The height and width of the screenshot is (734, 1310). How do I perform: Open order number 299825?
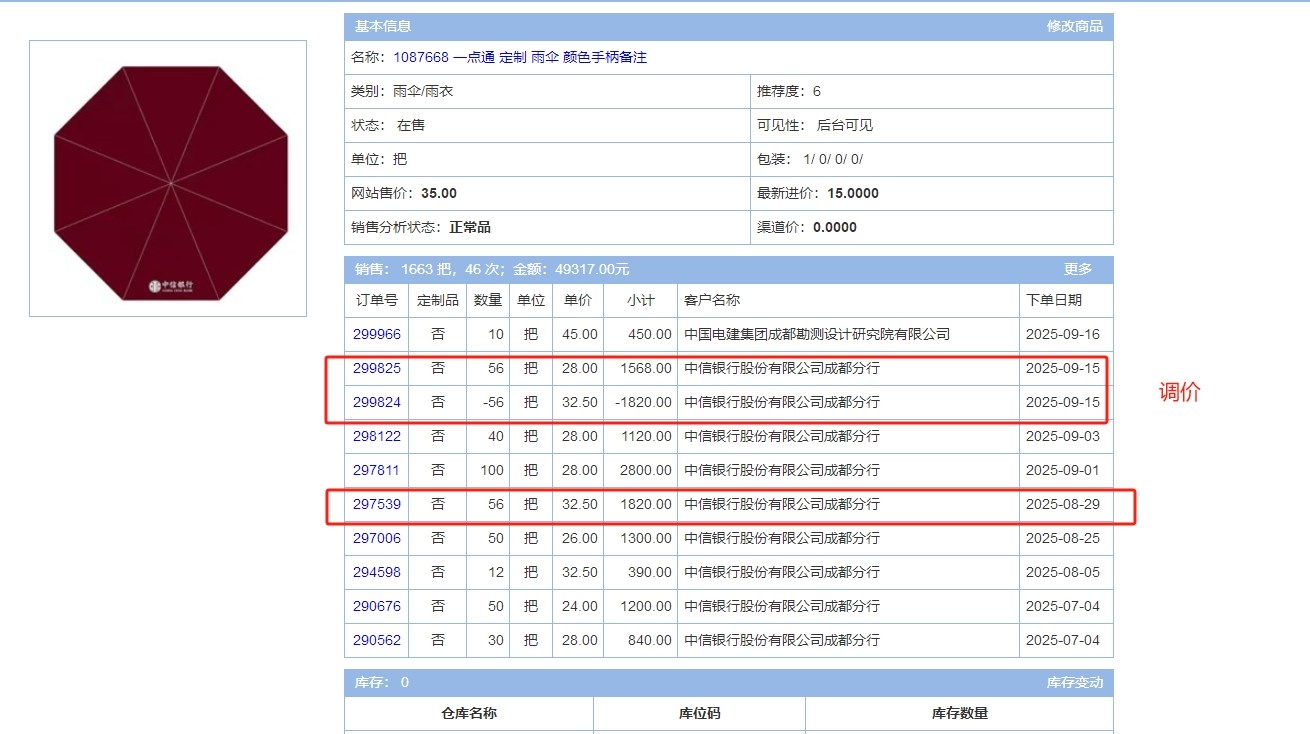tap(376, 368)
